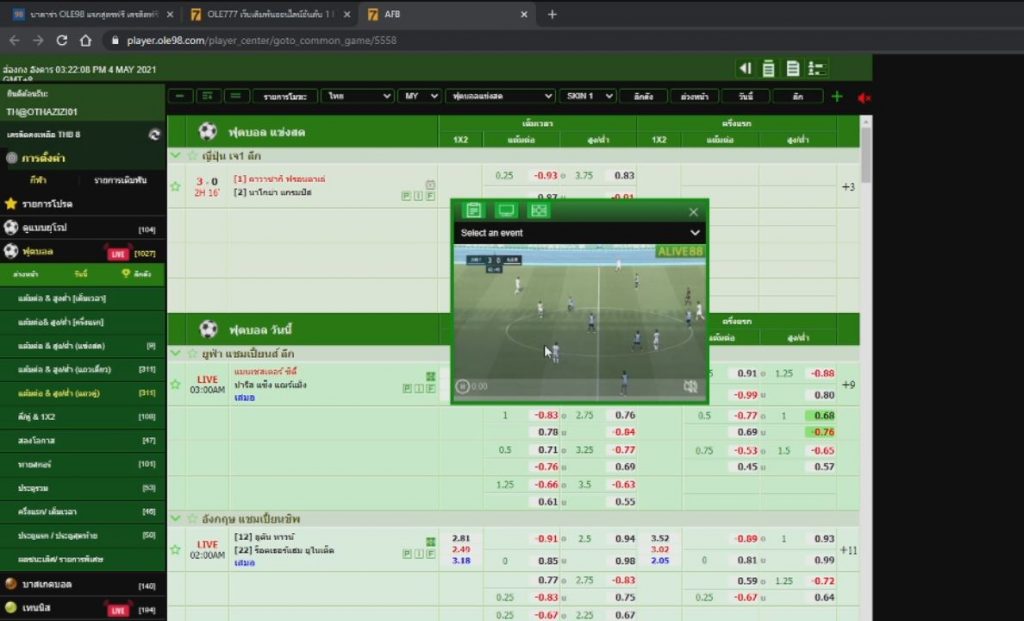Star the Kawasaki Frontale 3-0 match
1024x621 pixels.
[176, 186]
